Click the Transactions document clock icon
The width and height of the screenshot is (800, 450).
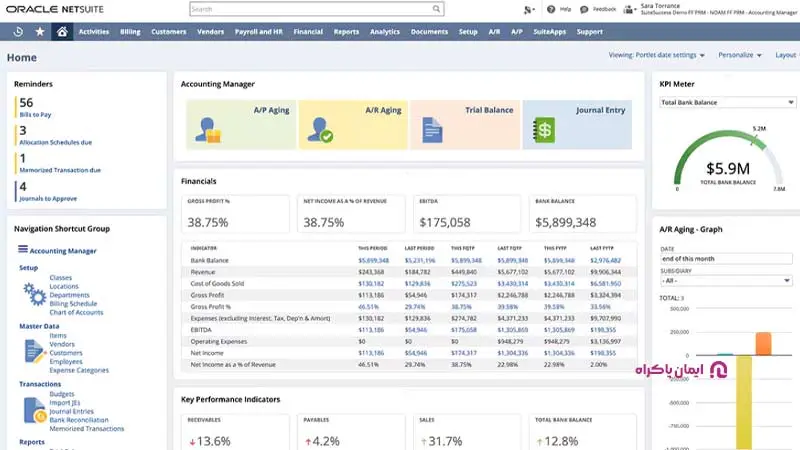pyautogui.click(x=35, y=410)
